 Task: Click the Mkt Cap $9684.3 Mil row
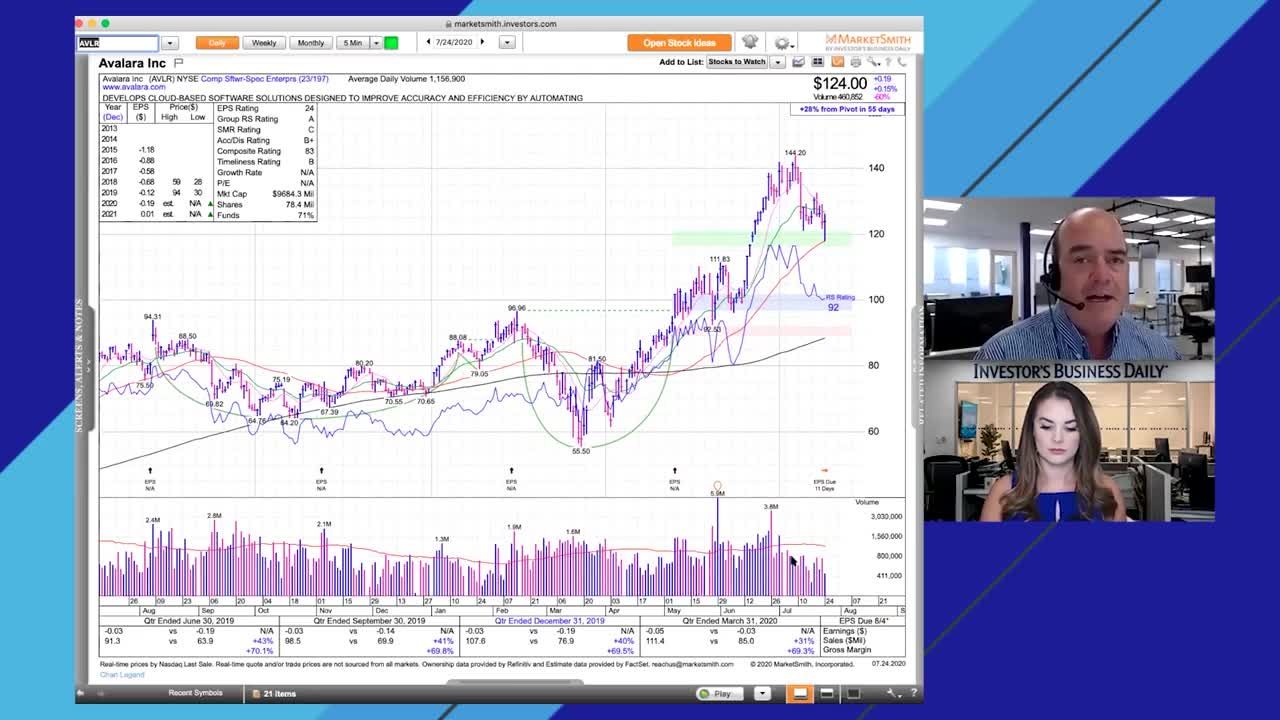tap(265, 194)
